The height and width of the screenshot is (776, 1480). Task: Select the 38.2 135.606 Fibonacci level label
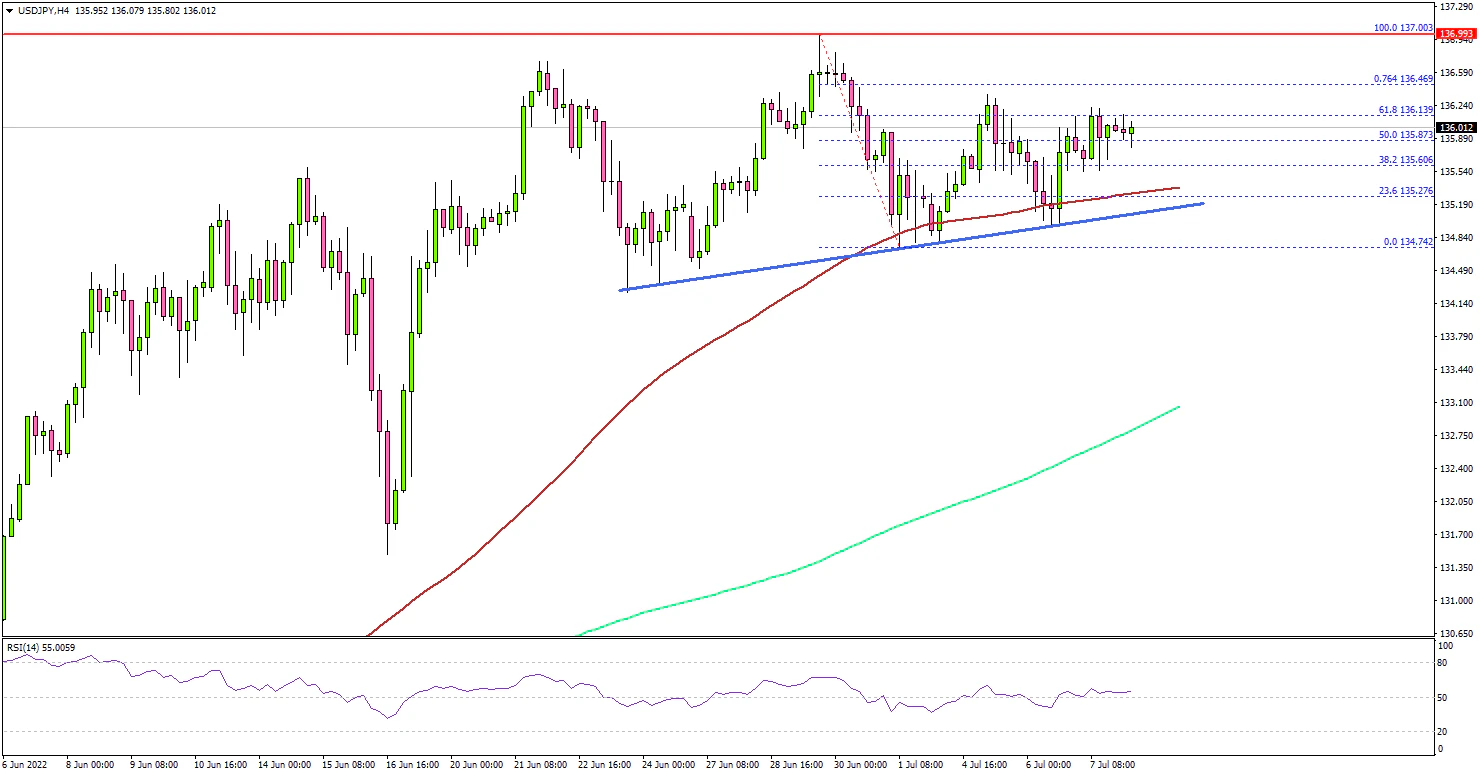pyautogui.click(x=1405, y=160)
